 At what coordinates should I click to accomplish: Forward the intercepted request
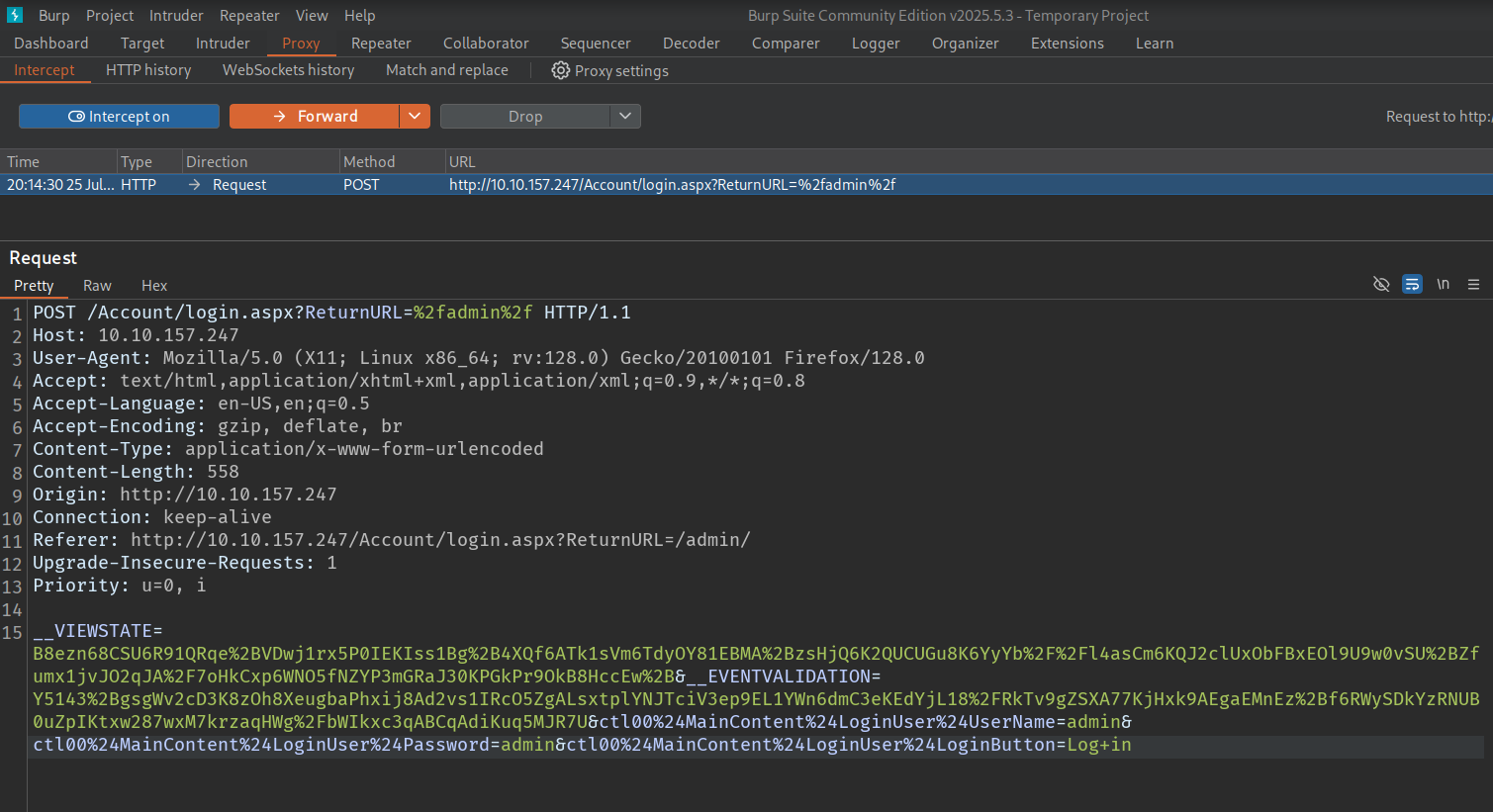[x=315, y=117]
